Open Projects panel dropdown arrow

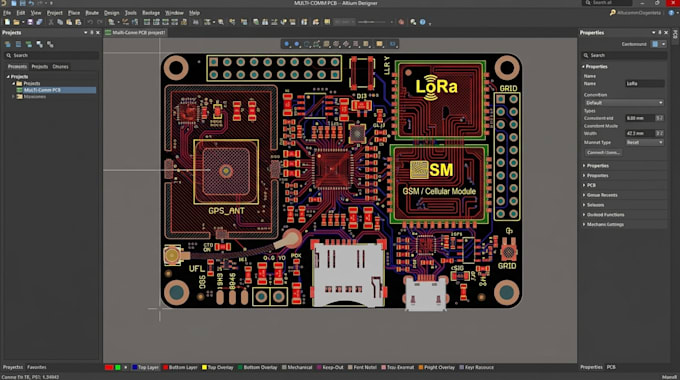coord(85,33)
